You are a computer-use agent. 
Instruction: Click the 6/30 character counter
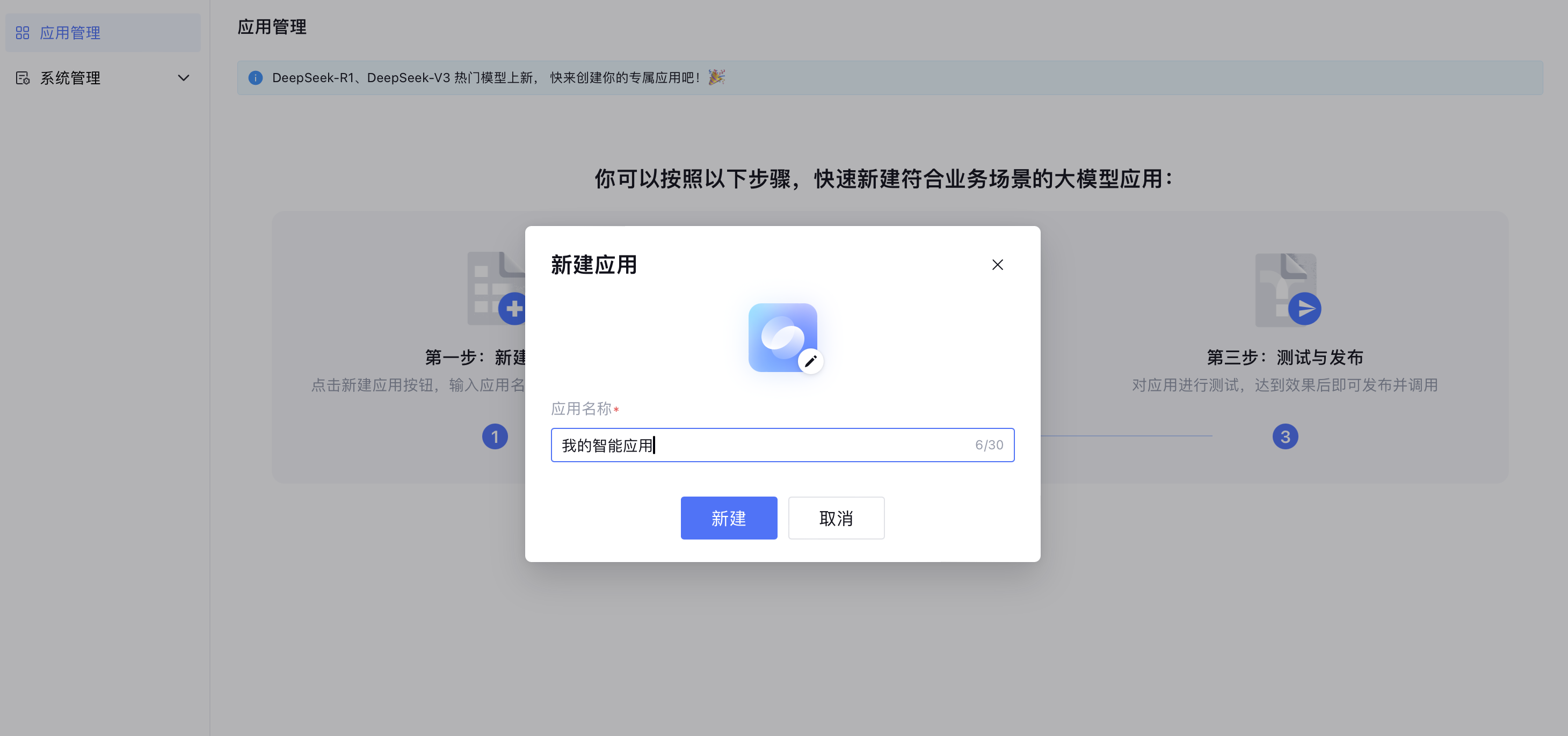click(x=989, y=445)
